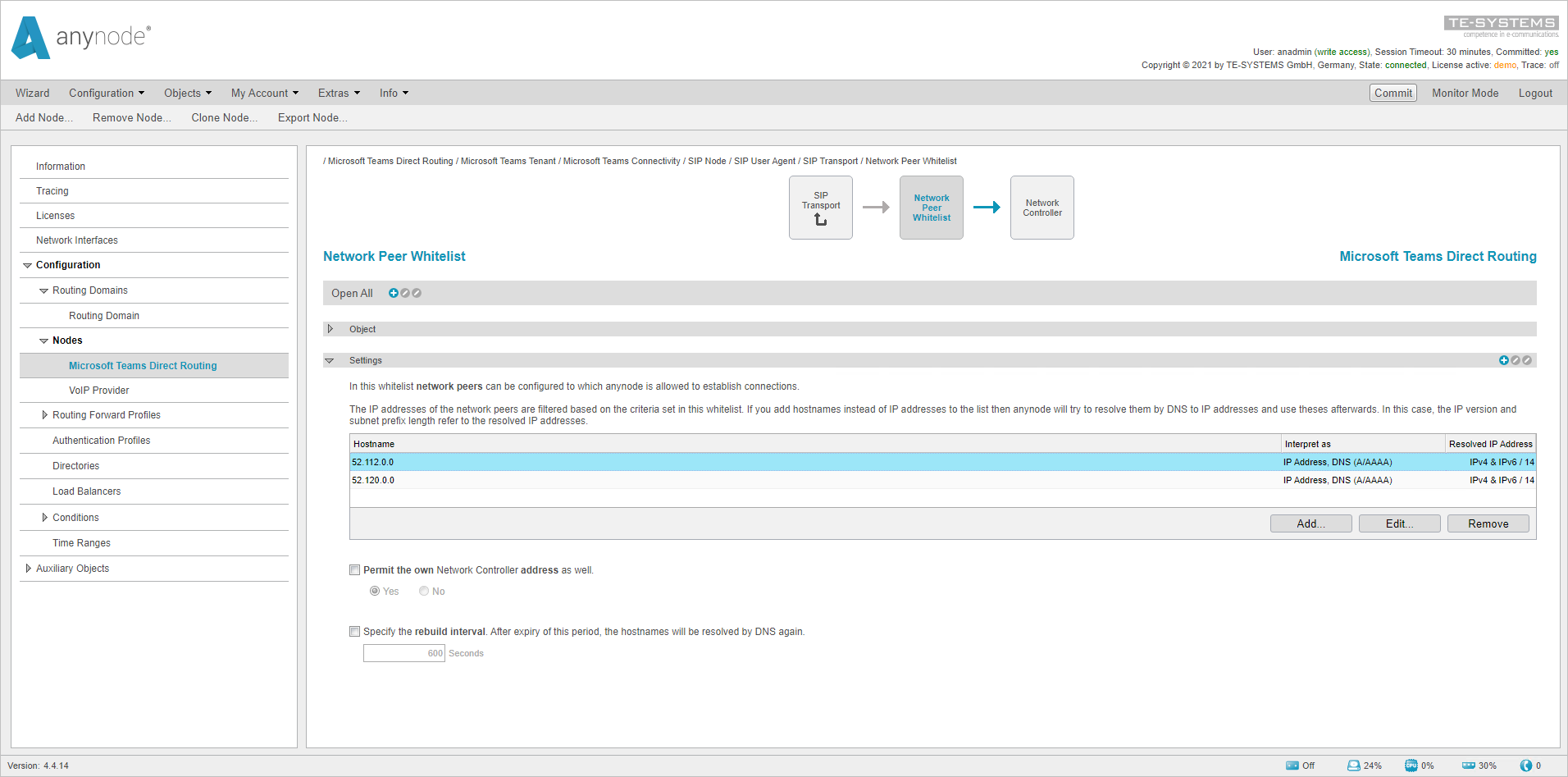Open the Info menu
Viewport: 1568px width, 777px height.
pyautogui.click(x=394, y=94)
